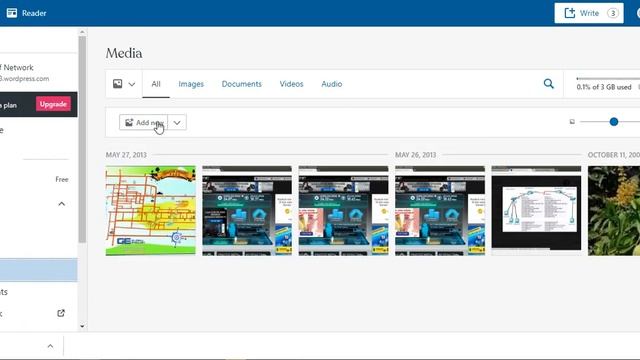Click the Free plan label in sidebar
The image size is (640, 360).
(62, 179)
